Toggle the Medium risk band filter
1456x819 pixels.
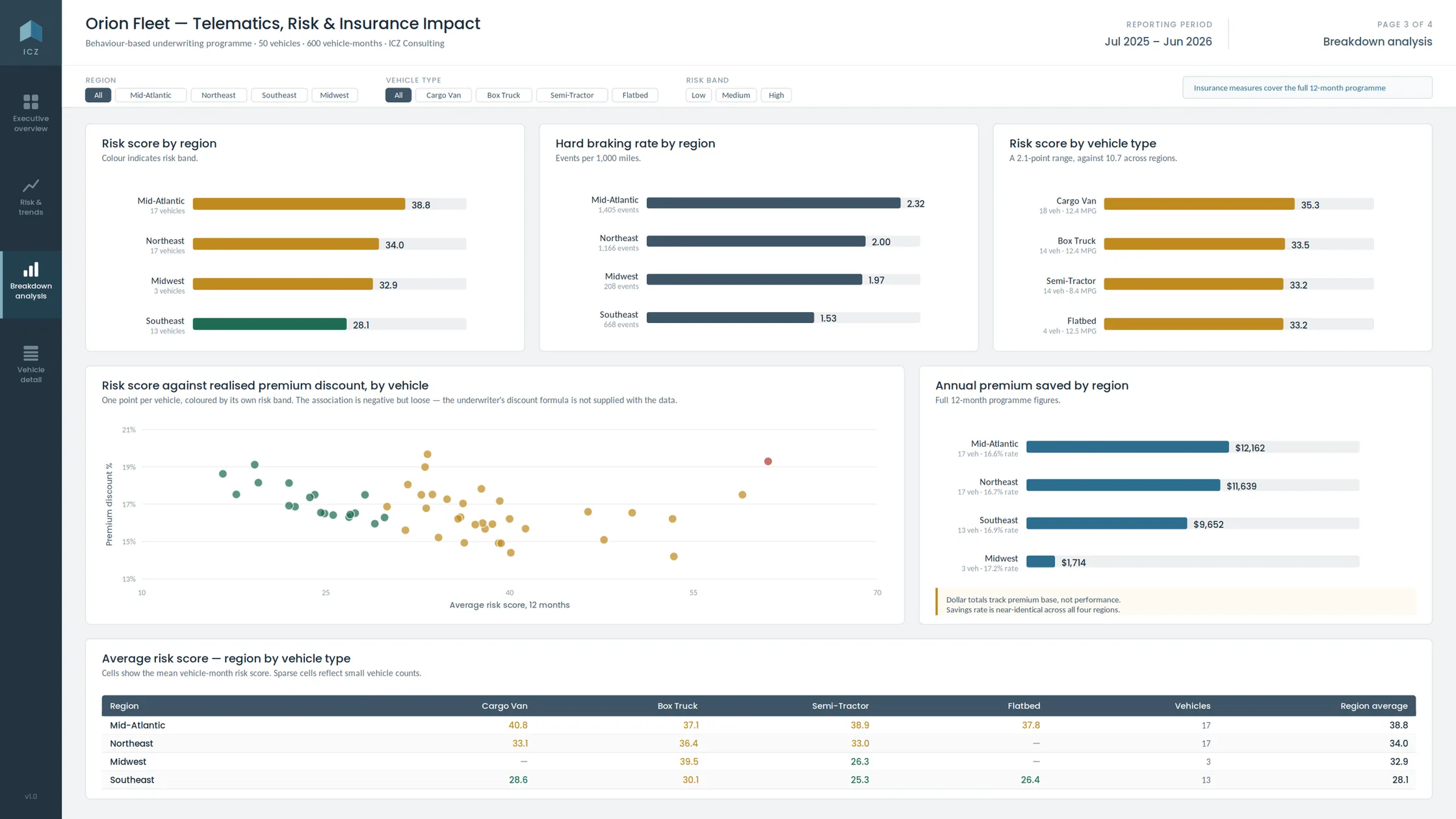(736, 95)
